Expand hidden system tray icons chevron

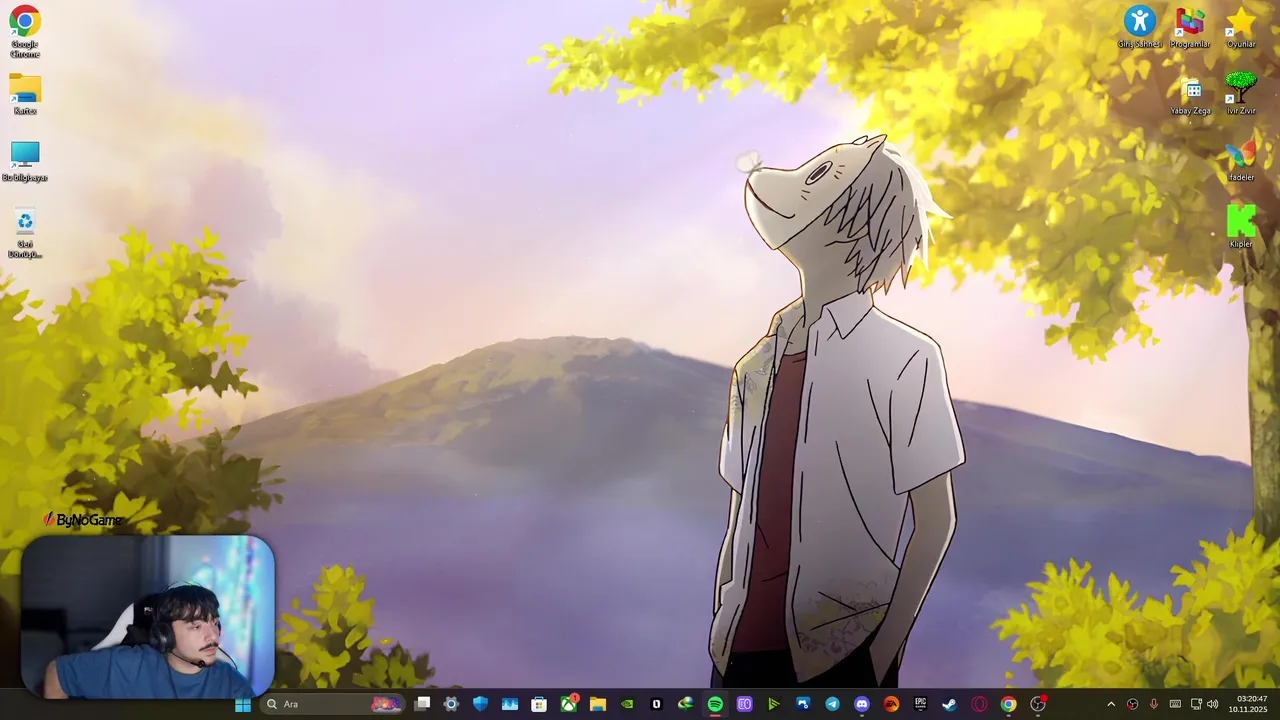tap(1111, 704)
